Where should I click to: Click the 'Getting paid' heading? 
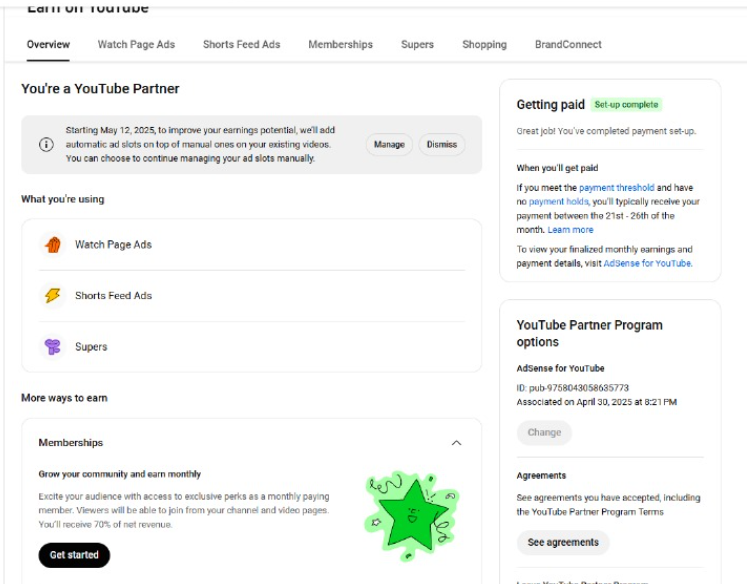tap(551, 105)
